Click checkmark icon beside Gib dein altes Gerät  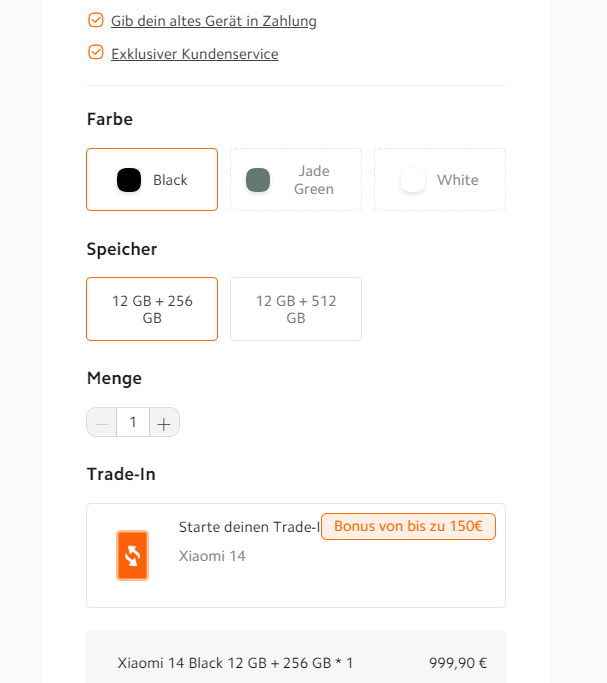pos(96,20)
